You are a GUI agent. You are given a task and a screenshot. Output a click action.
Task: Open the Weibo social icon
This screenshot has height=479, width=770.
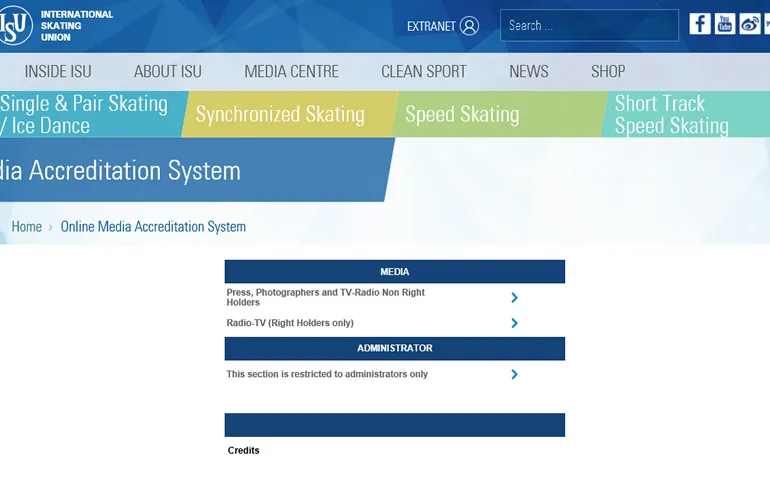[750, 24]
